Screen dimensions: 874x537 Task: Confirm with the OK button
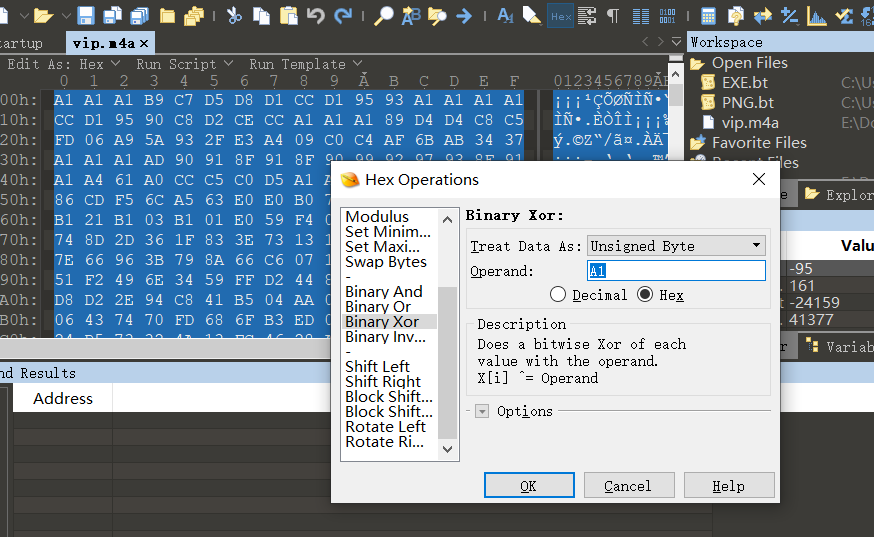(x=529, y=485)
